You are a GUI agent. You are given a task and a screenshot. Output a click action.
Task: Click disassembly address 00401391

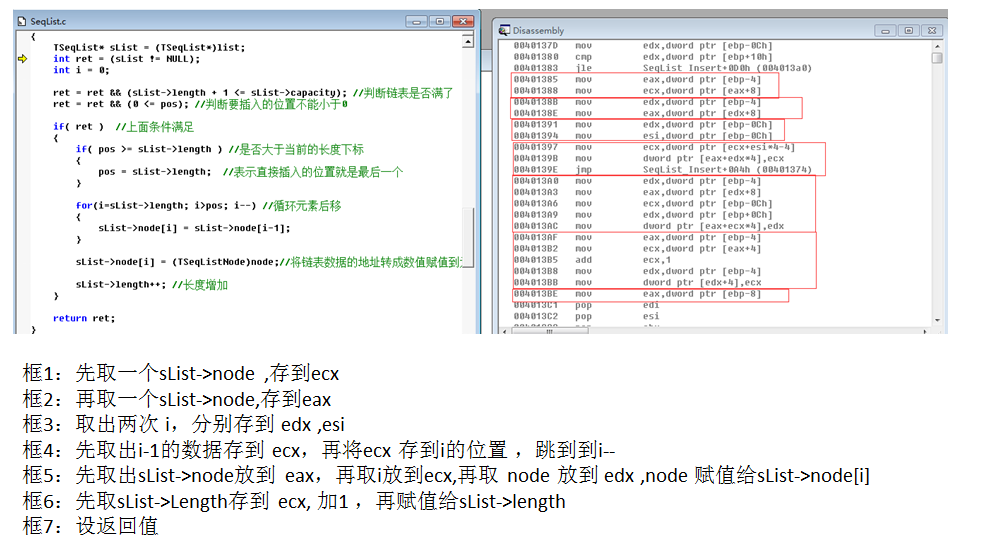pos(535,125)
